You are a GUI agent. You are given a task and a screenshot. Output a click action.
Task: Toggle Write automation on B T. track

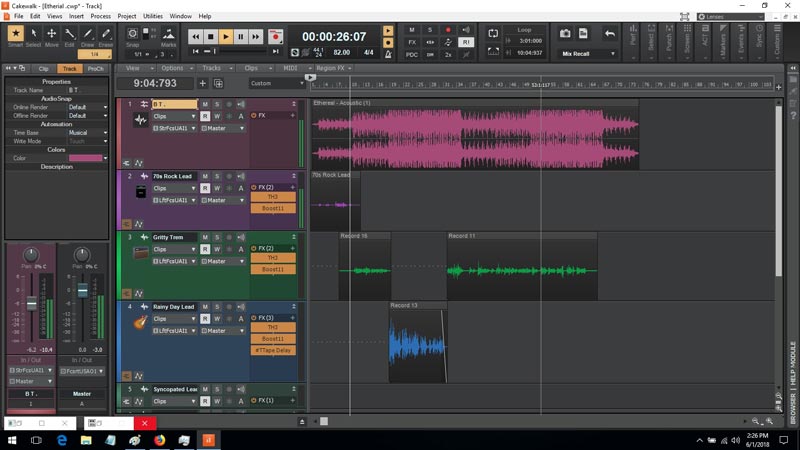217,116
